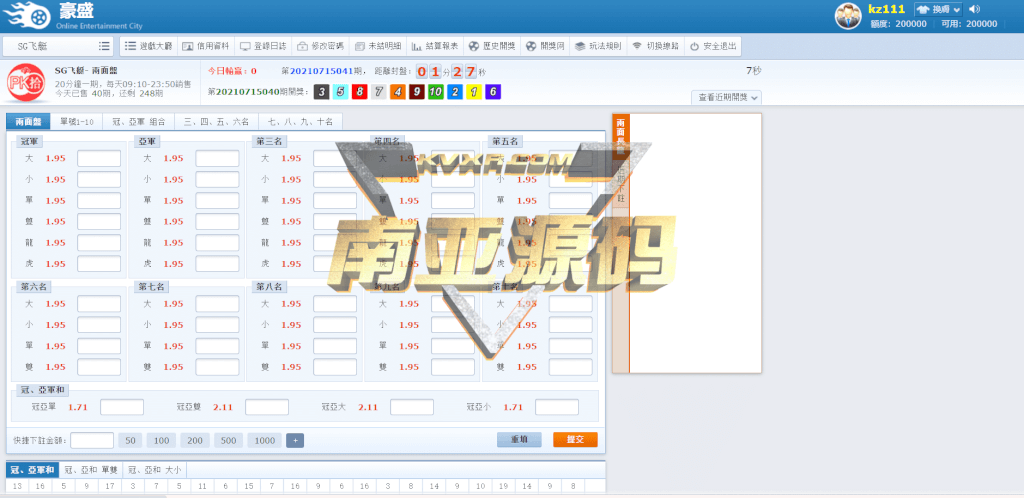Click the 第六名 小 bet input
Screen dimensions: 1024x498
click(99, 325)
